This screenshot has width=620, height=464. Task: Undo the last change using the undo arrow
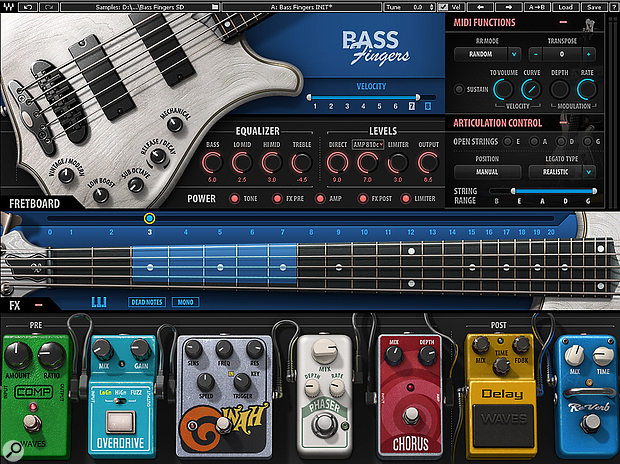28,7
